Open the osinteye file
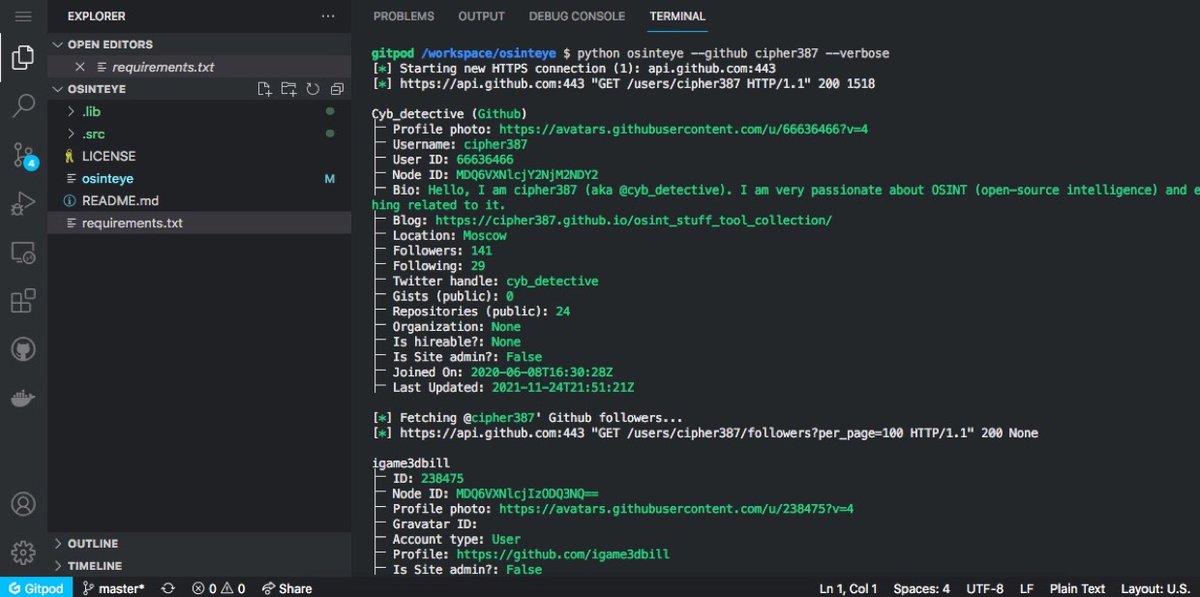 pyautogui.click(x=199, y=178)
